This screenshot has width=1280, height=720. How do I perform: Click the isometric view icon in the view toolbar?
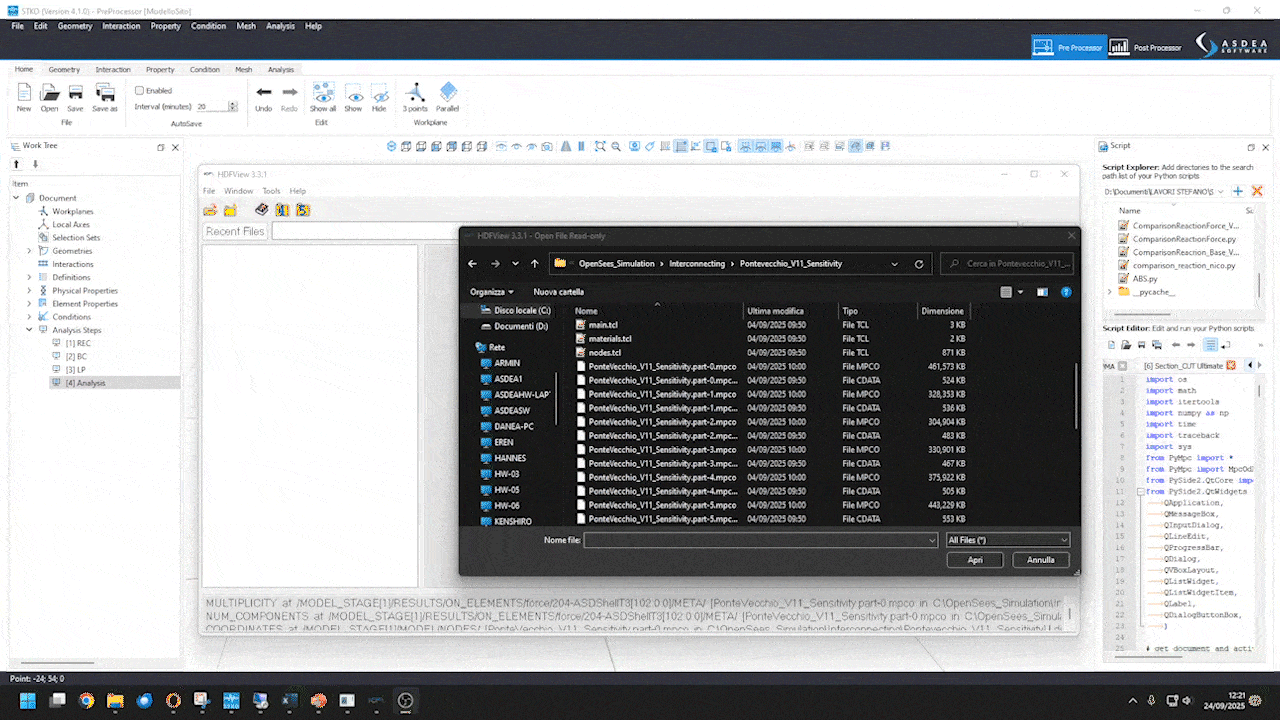tap(393, 146)
